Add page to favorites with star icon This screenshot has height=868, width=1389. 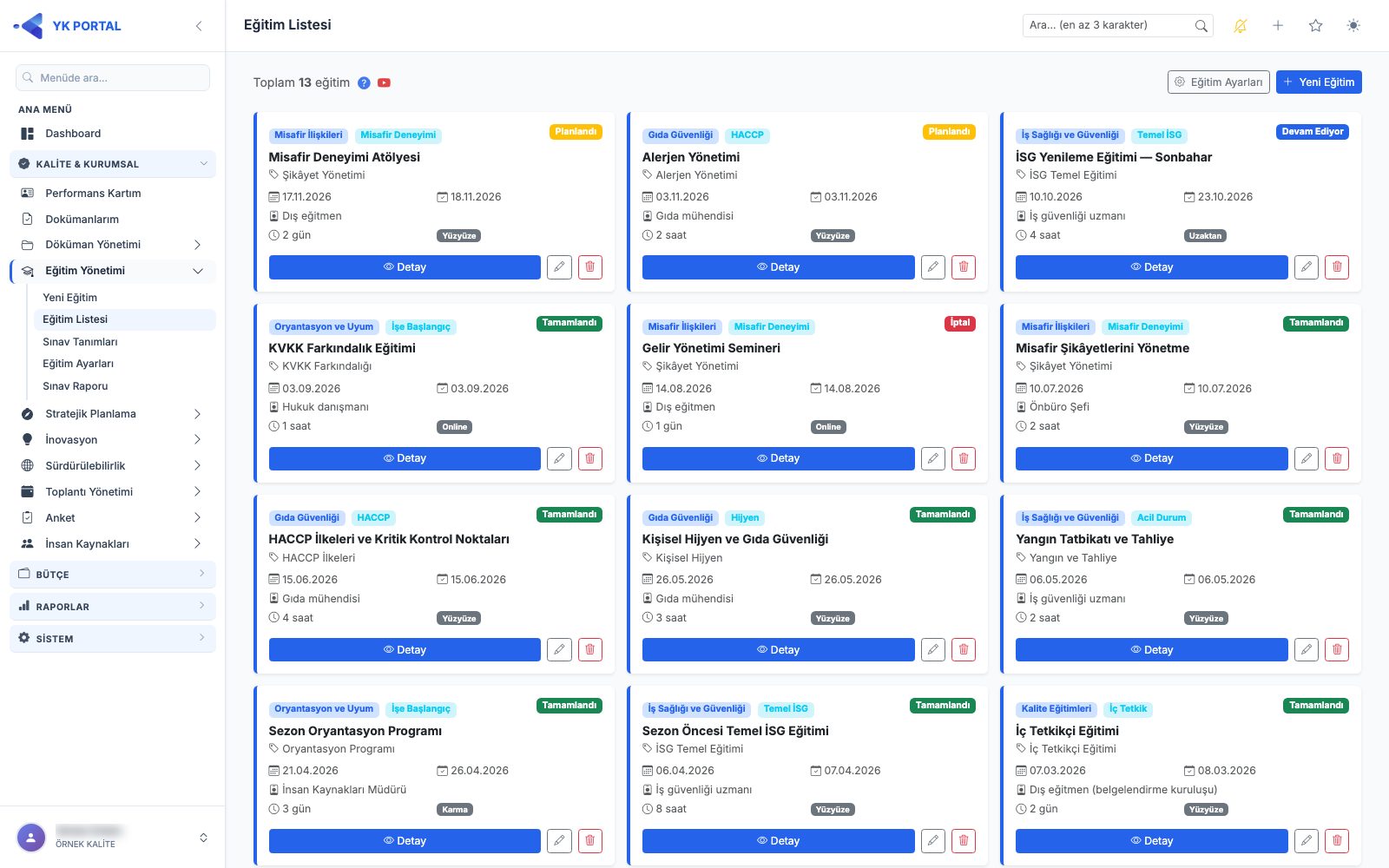(x=1315, y=26)
